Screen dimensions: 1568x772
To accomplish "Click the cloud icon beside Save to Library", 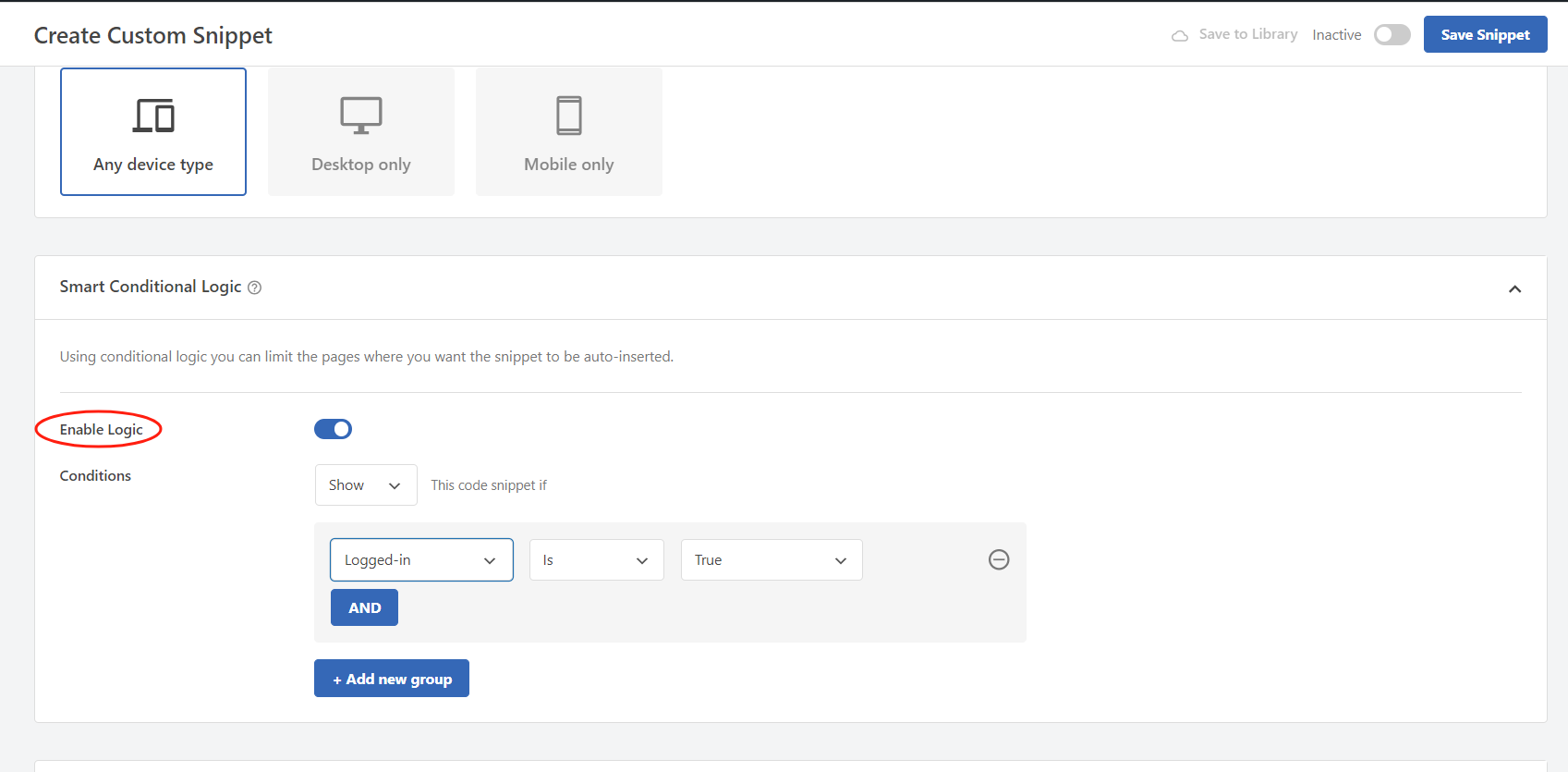I will coord(1180,35).
